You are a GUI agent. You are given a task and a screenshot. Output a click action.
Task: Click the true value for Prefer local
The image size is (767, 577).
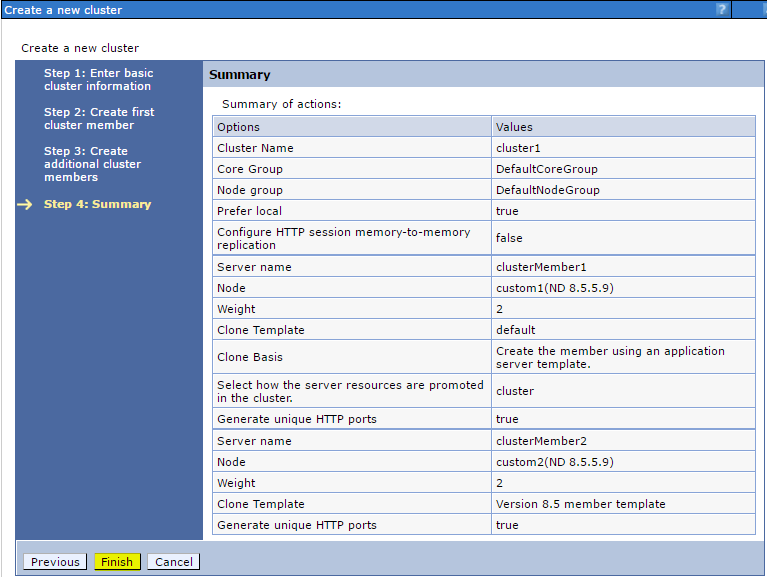507,211
